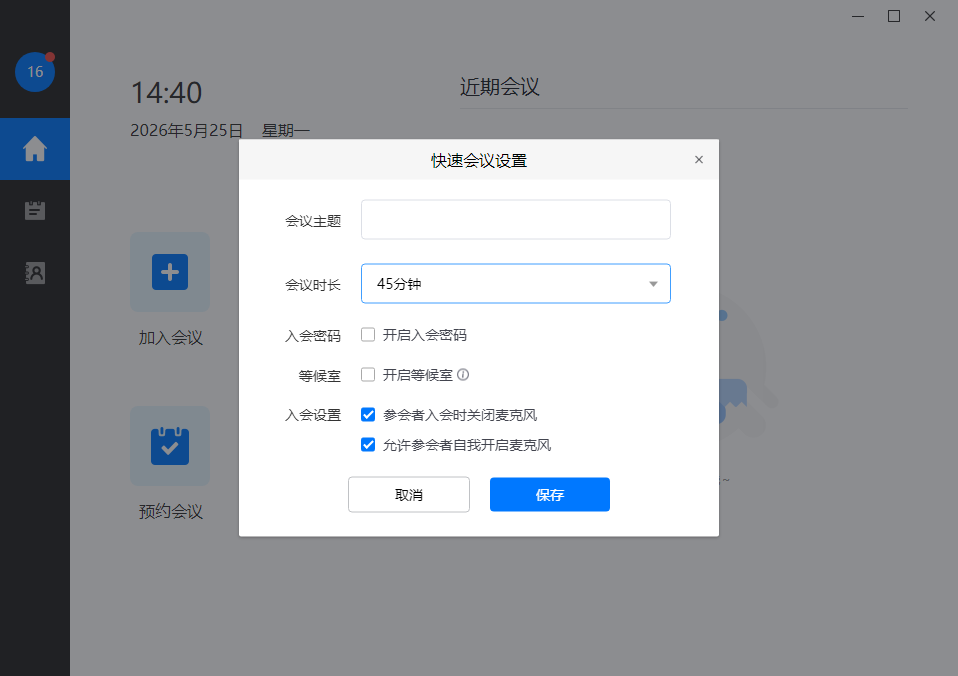Open the user avatar labeled 16
Screen dimensions: 958x676
(x=35, y=72)
